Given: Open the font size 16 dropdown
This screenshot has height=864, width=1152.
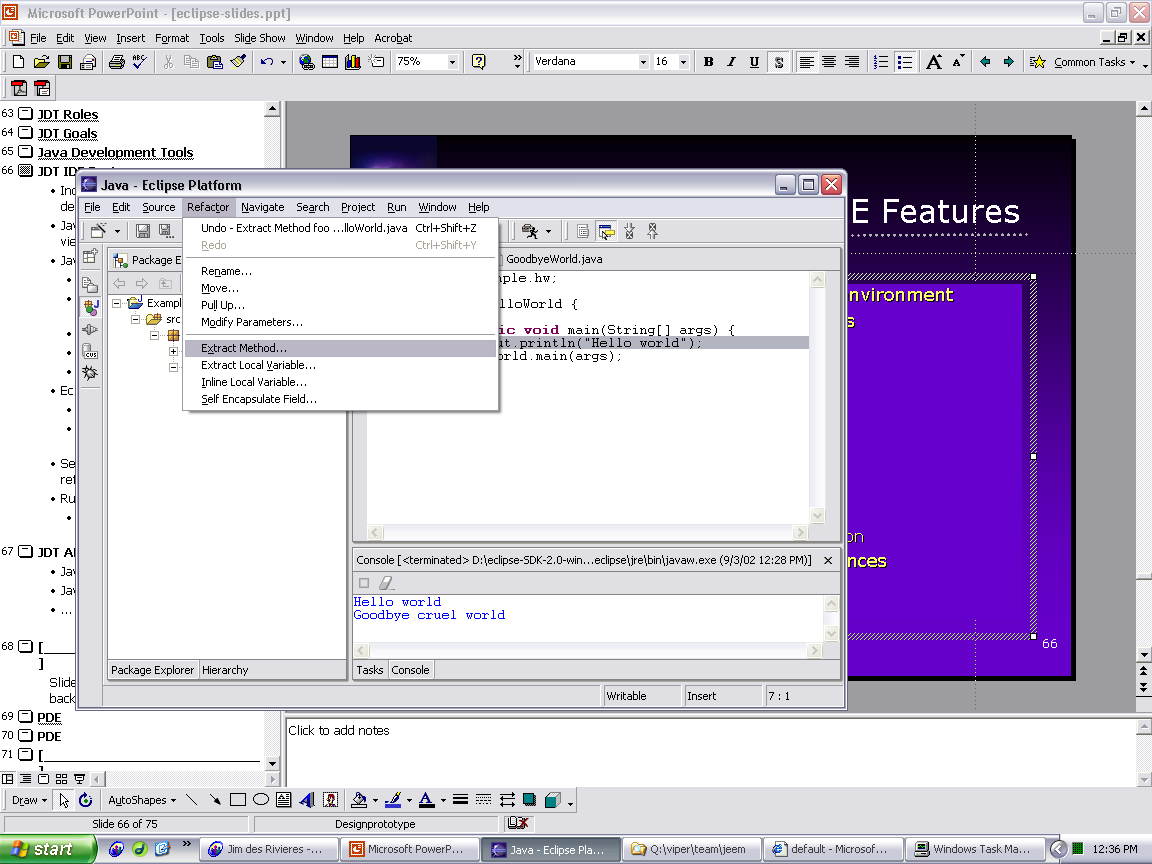Looking at the screenshot, I should coord(683,62).
